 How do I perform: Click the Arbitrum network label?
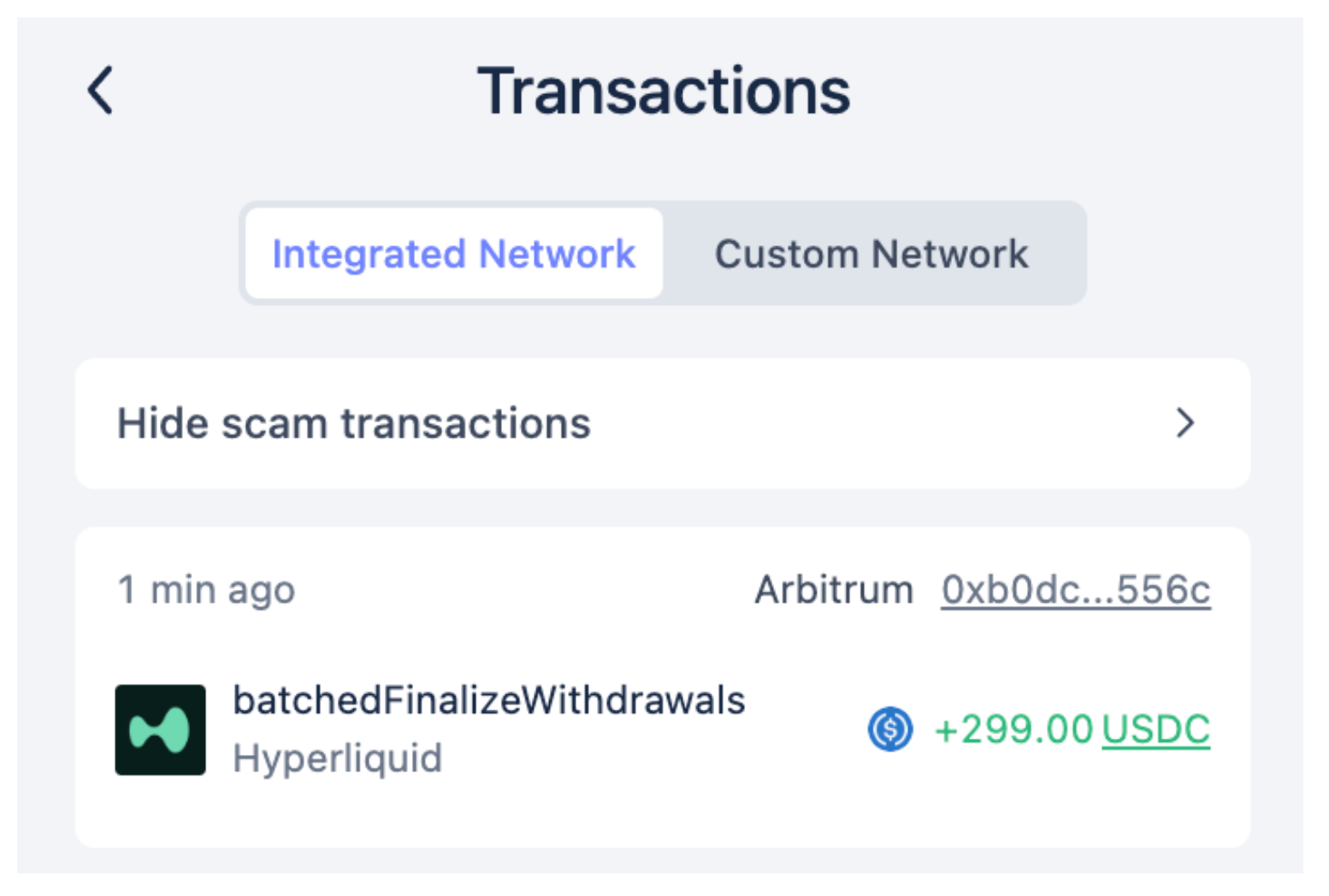[834, 590]
